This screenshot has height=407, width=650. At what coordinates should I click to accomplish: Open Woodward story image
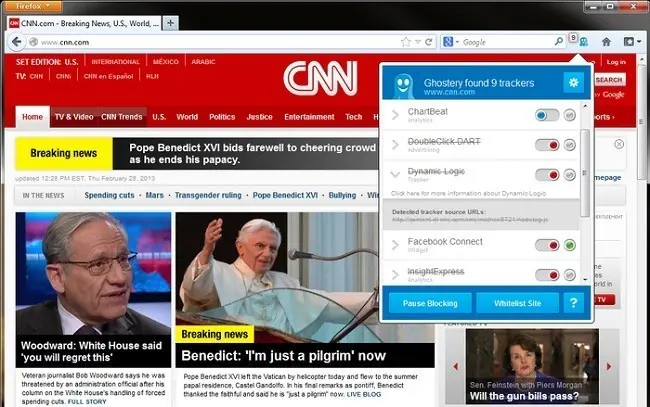click(93, 274)
